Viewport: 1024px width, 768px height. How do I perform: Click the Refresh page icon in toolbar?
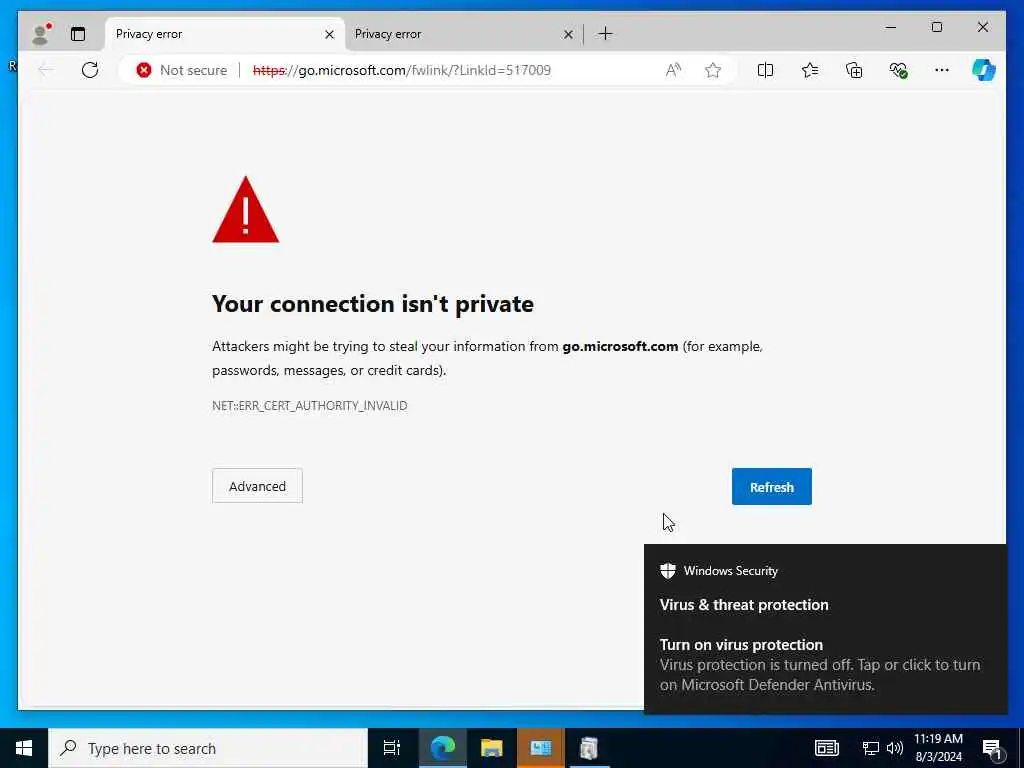[90, 70]
